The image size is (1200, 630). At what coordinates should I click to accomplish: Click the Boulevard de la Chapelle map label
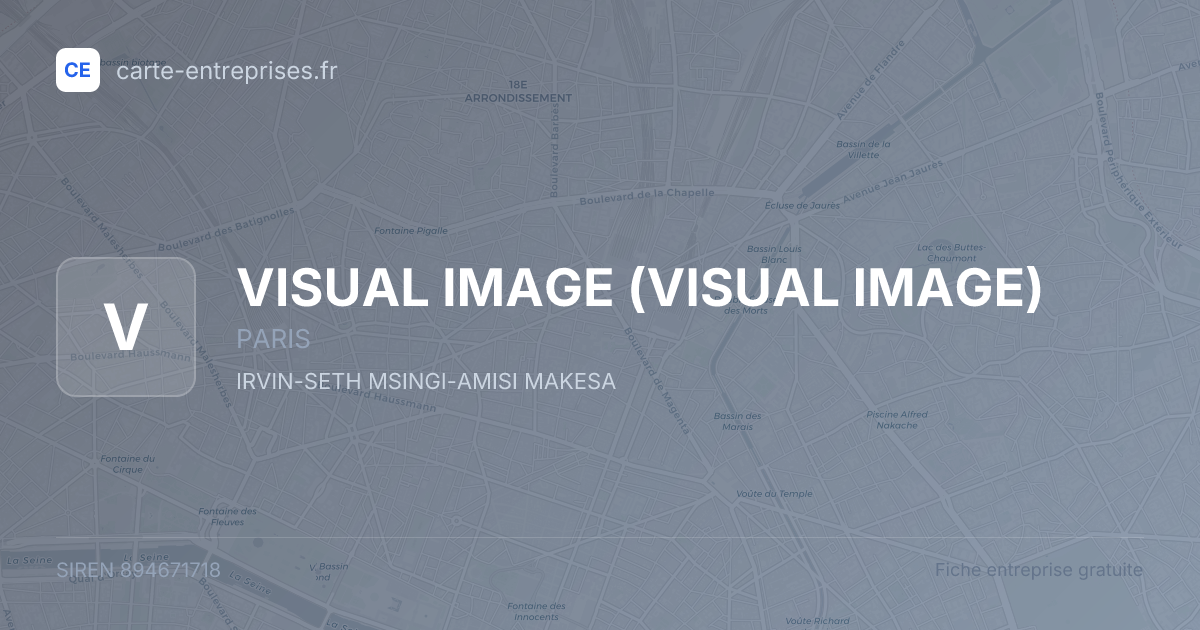click(647, 196)
